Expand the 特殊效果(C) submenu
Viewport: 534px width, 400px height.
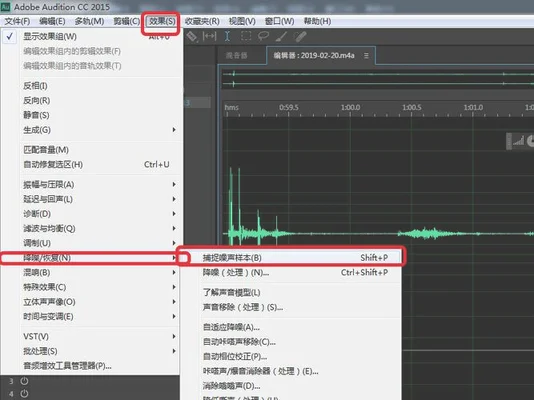coord(91,287)
